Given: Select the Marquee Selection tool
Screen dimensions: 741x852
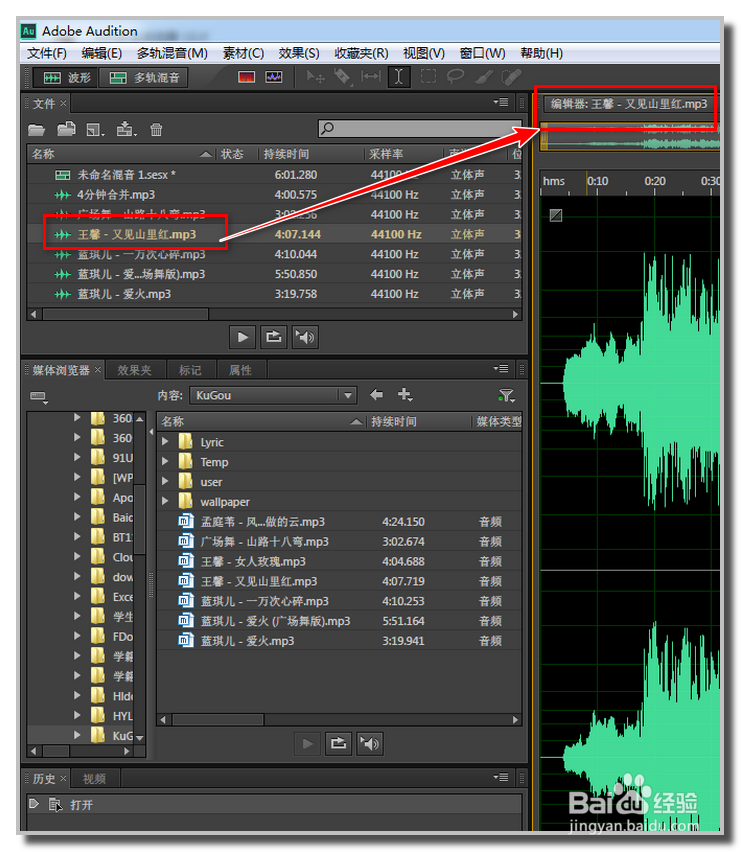Looking at the screenshot, I should point(428,77).
